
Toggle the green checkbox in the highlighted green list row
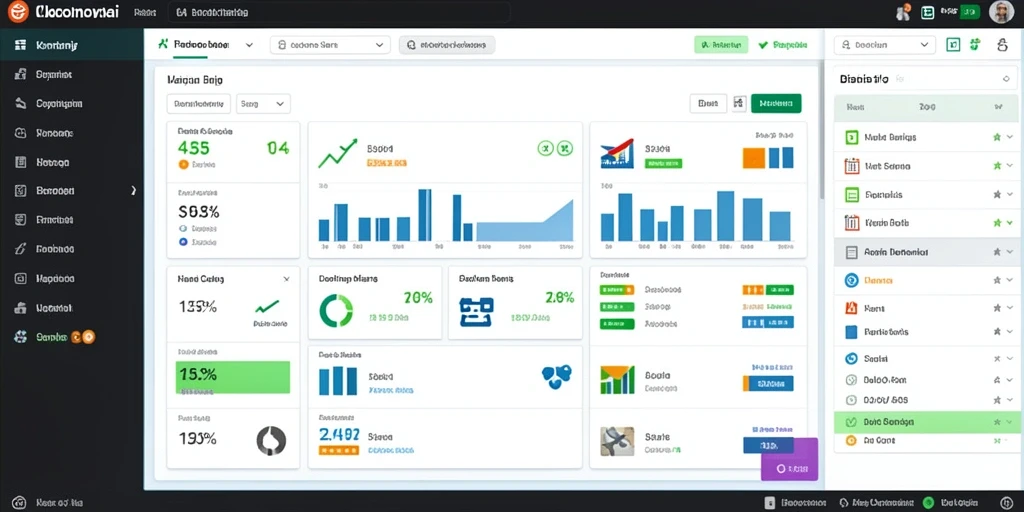[850, 422]
